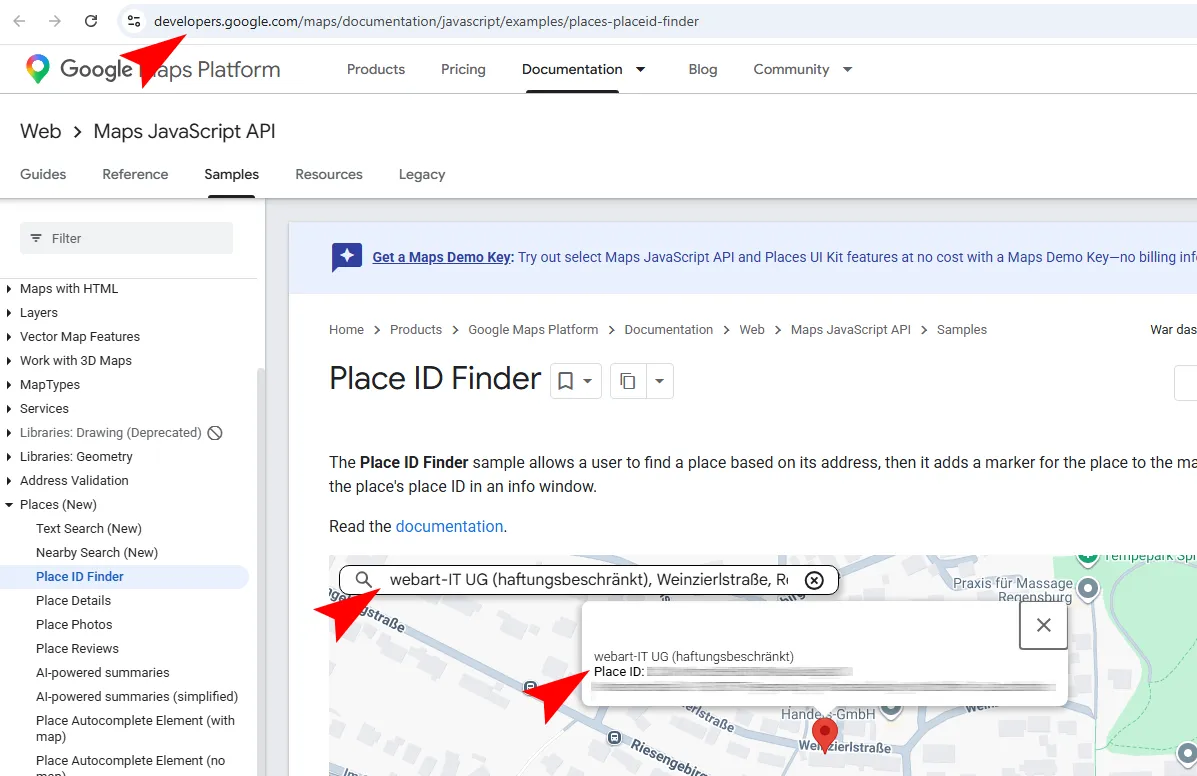Open the site information icon in the address bar
1197x776 pixels.
click(134, 21)
